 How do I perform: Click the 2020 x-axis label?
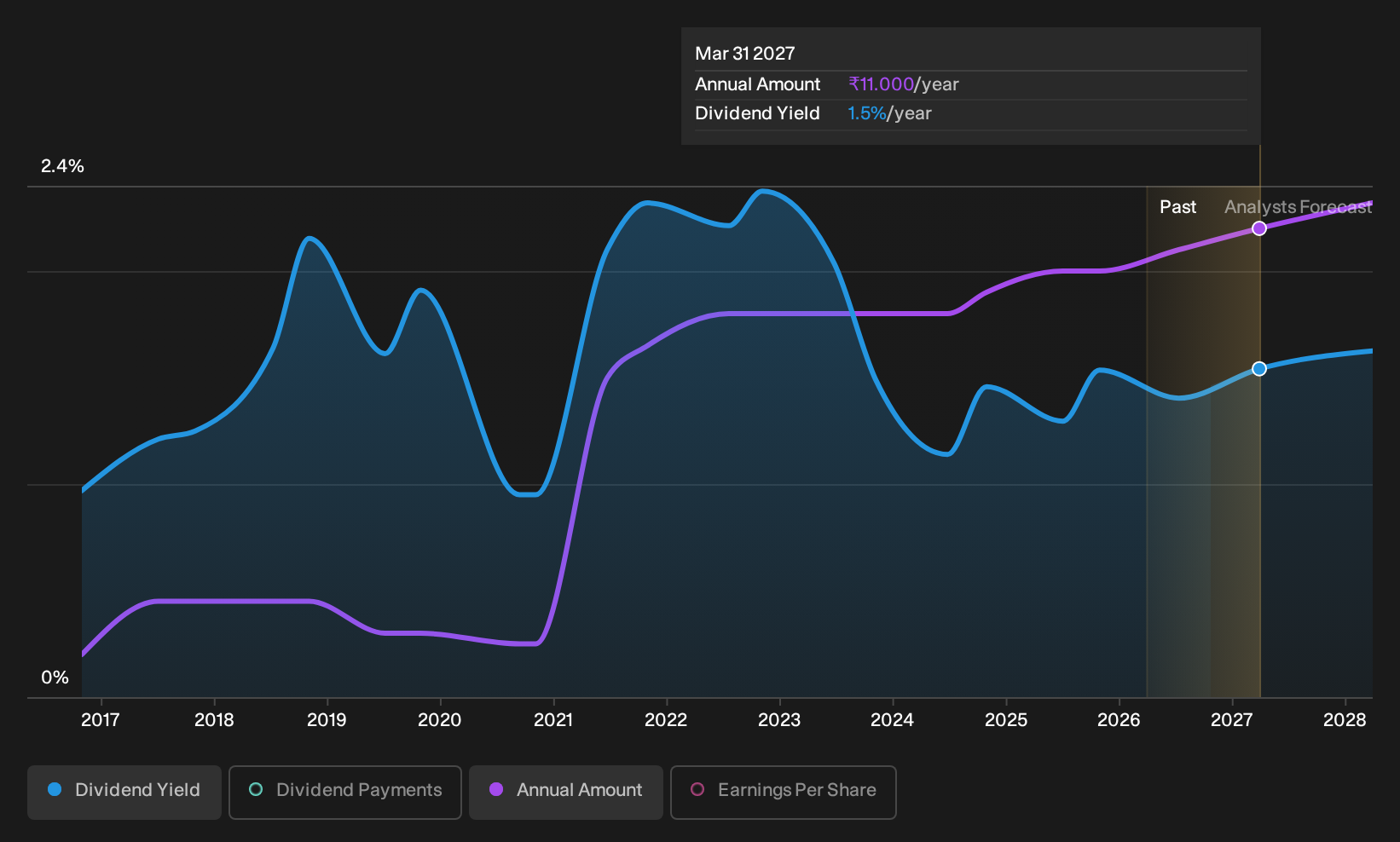tap(440, 720)
